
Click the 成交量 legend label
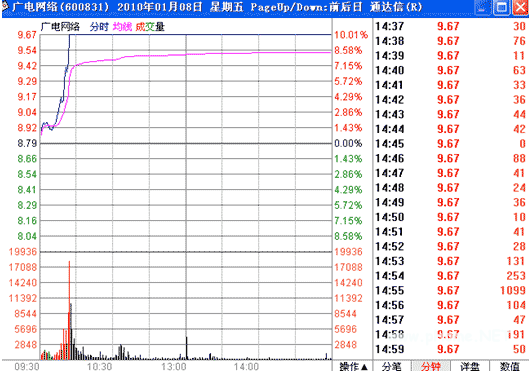[x=150, y=27]
